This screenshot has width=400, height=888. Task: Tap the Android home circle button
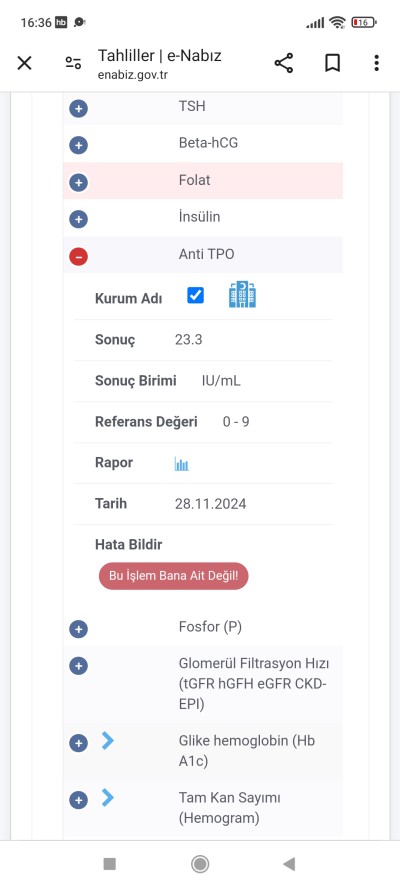tap(200, 864)
